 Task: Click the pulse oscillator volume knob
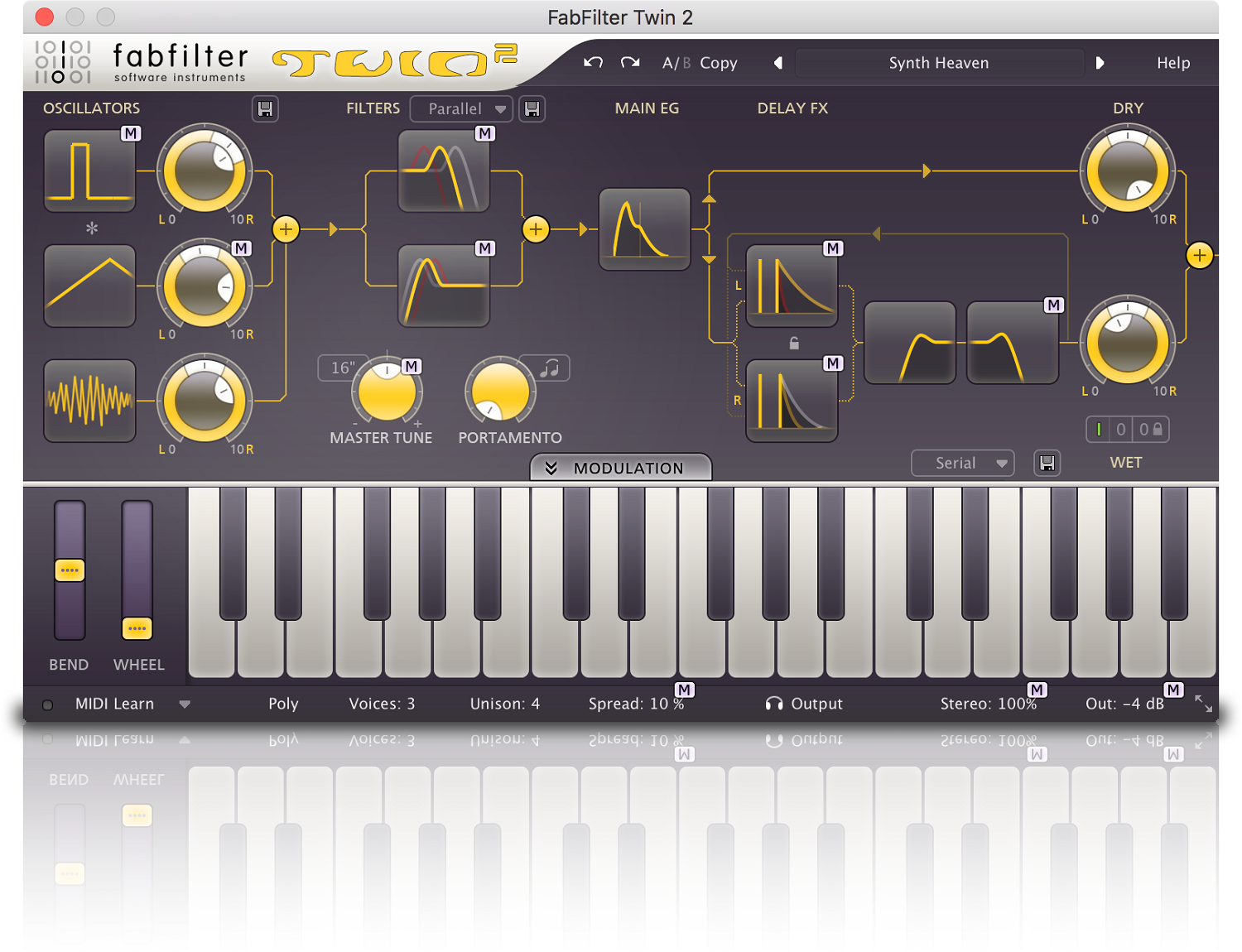pyautogui.click(x=204, y=171)
